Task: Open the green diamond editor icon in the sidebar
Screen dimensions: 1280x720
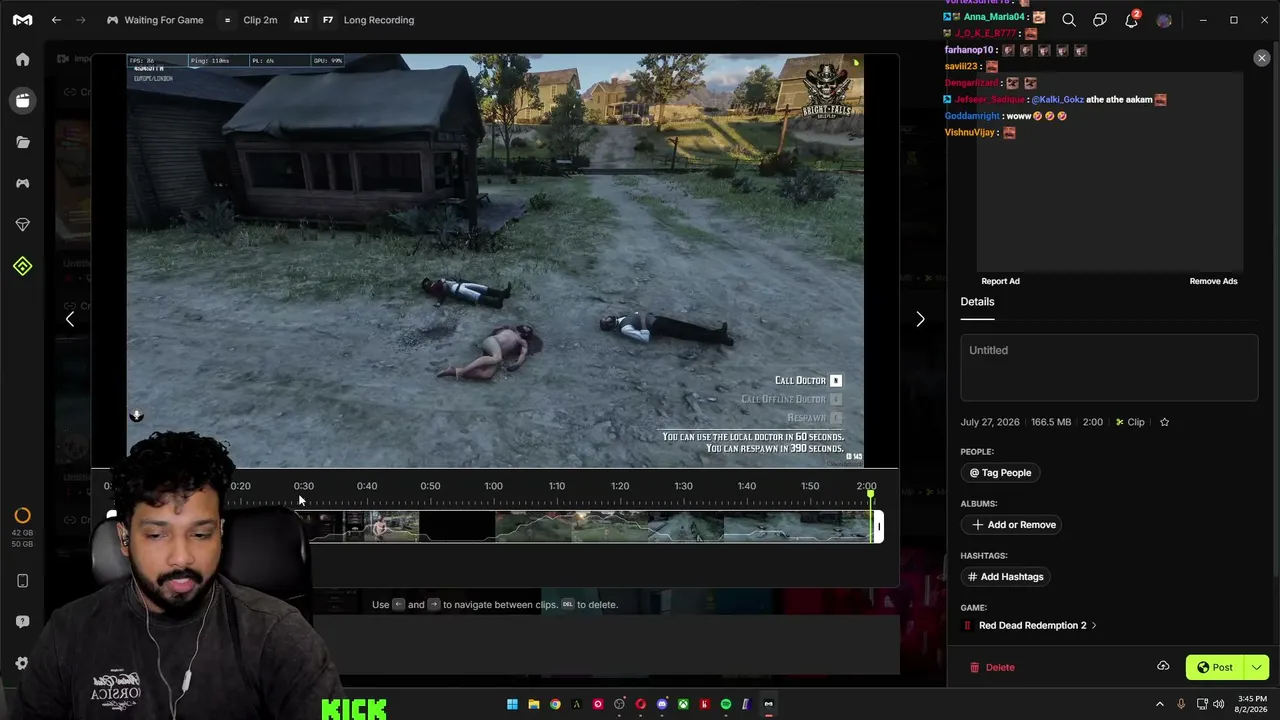Action: pos(22,266)
